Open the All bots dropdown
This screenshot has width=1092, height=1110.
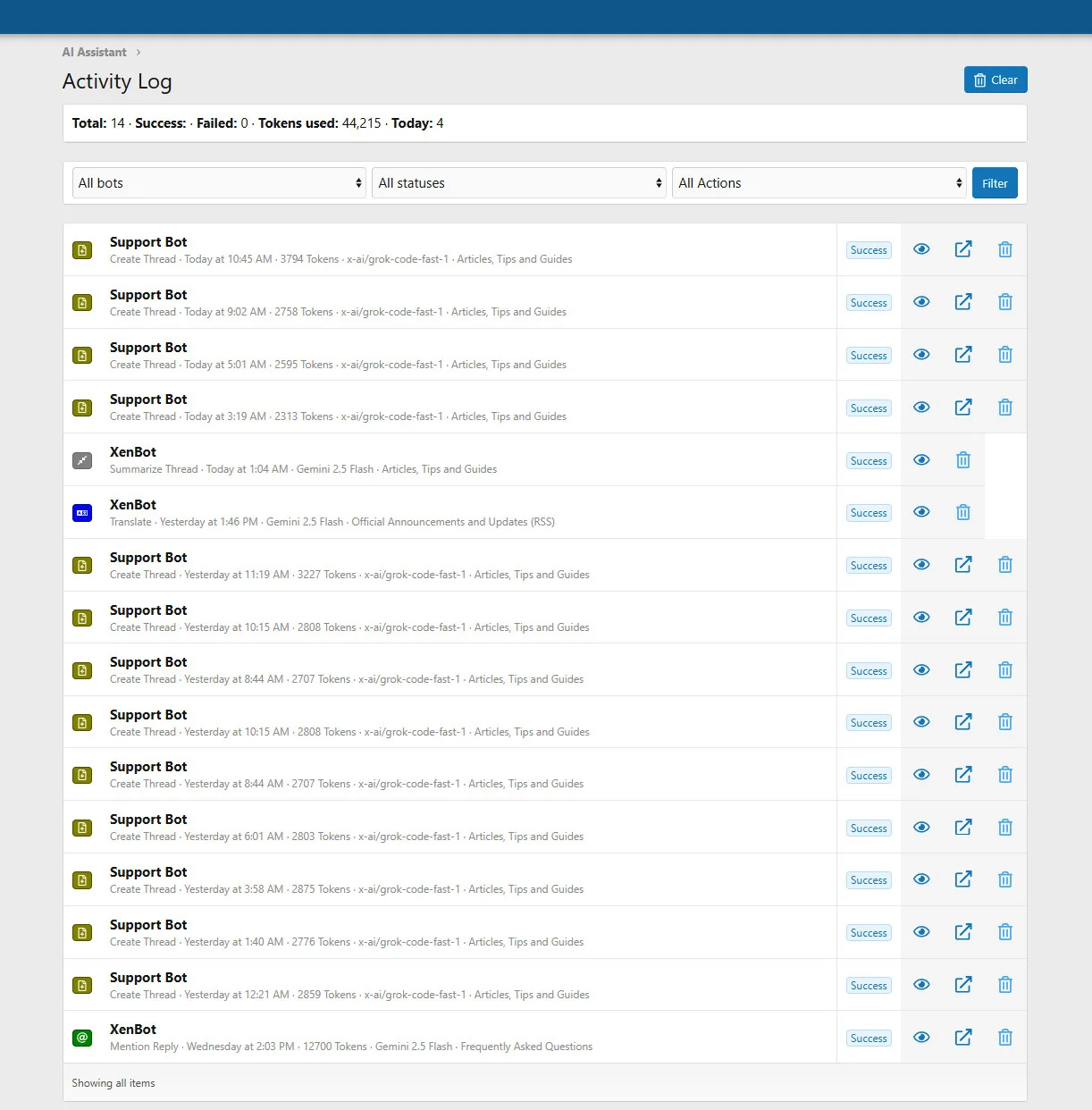[x=219, y=183]
